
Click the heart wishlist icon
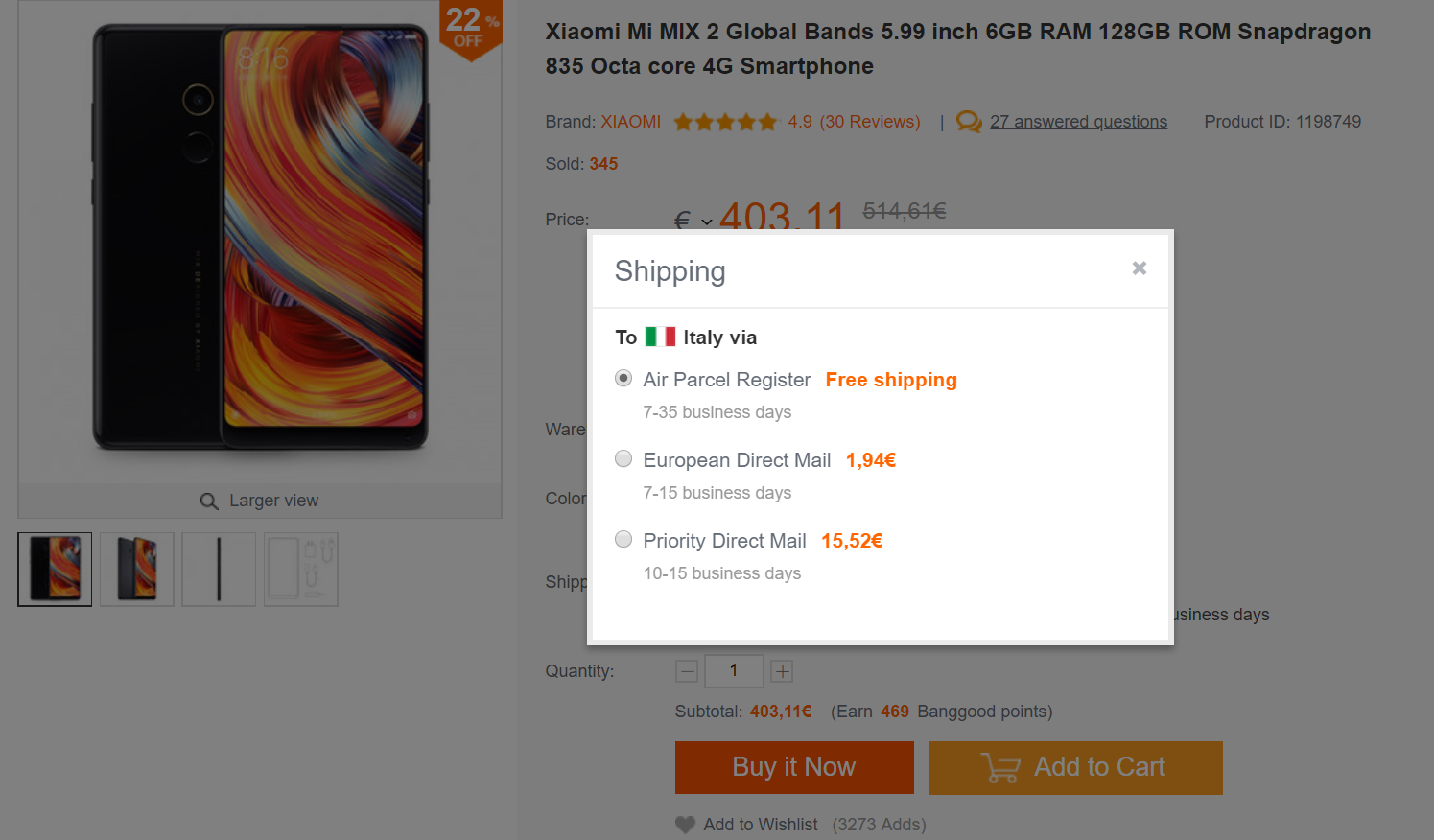click(x=685, y=825)
